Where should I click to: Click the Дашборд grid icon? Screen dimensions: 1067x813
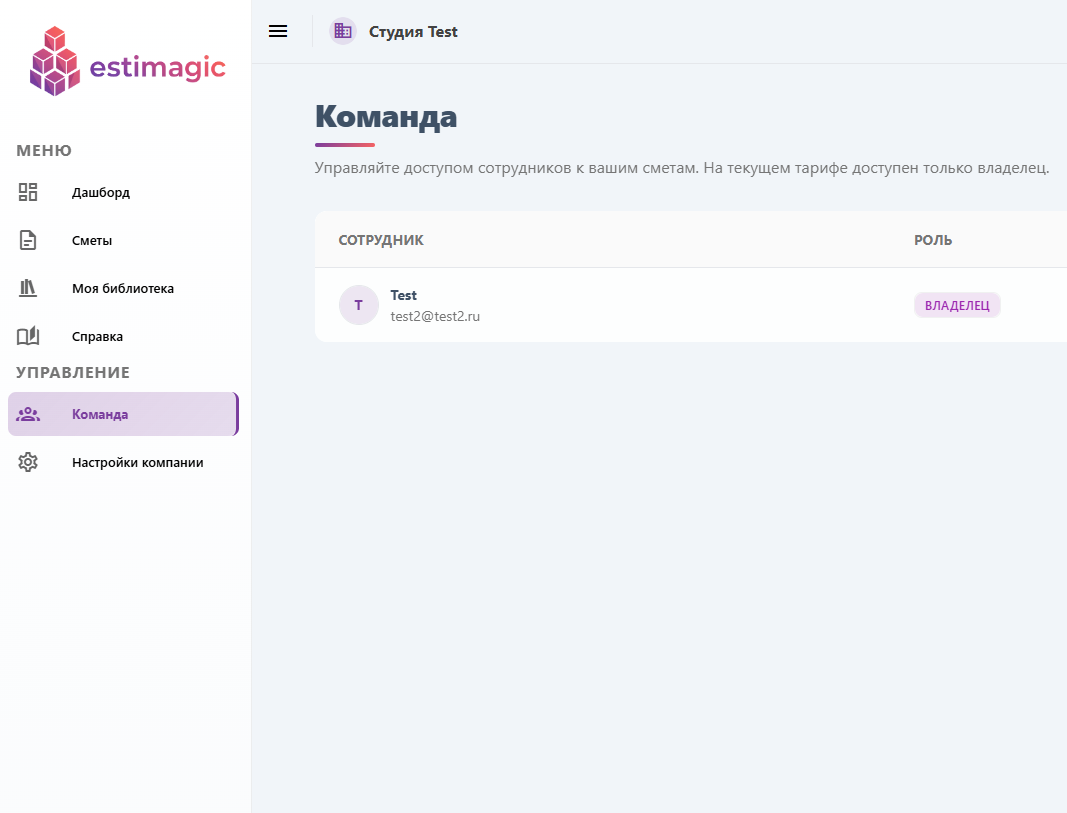(x=28, y=192)
